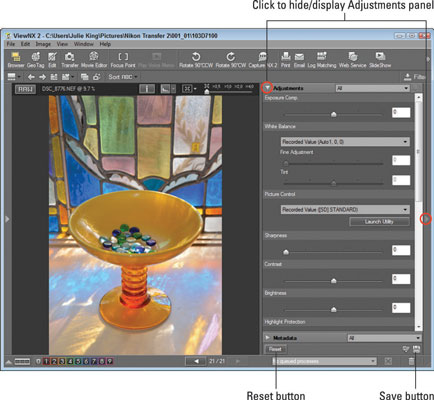Click the Contrast slider handle
The image size is (434, 400).
pos(333,281)
